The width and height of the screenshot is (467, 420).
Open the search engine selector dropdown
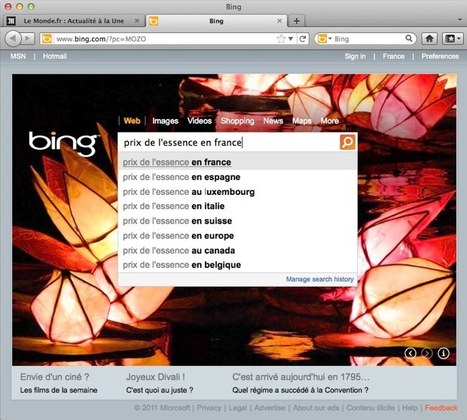pos(325,39)
